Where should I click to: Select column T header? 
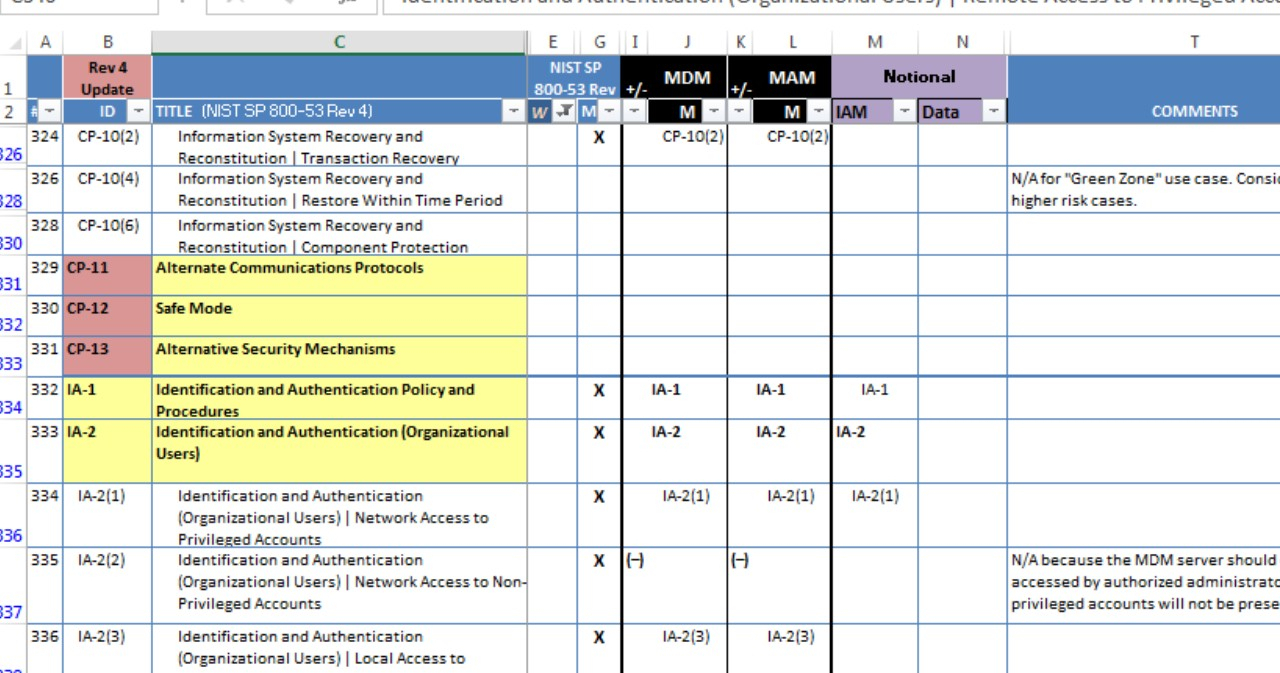pos(1194,42)
